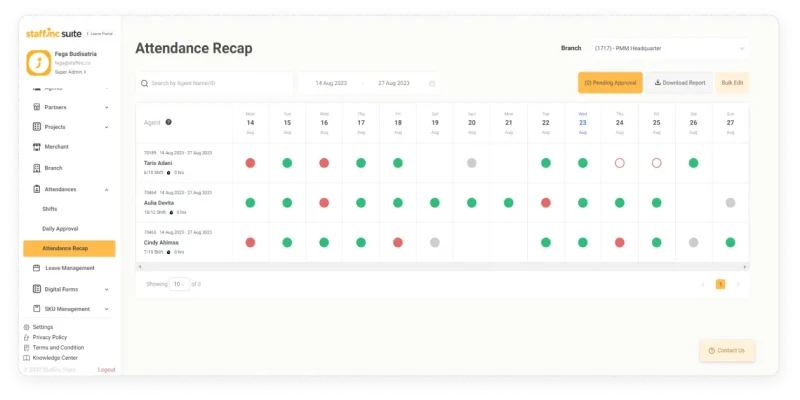Click Cindy Ahimsa's grey dot on 19 Aug
Viewport: 800px width, 400px height.
(435, 242)
